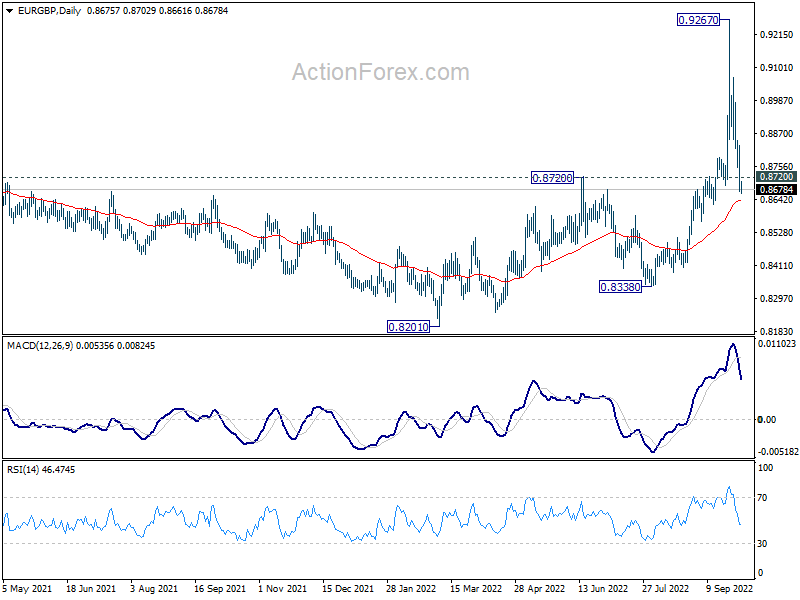Click the 0.86784 current price tag

pos(776,190)
